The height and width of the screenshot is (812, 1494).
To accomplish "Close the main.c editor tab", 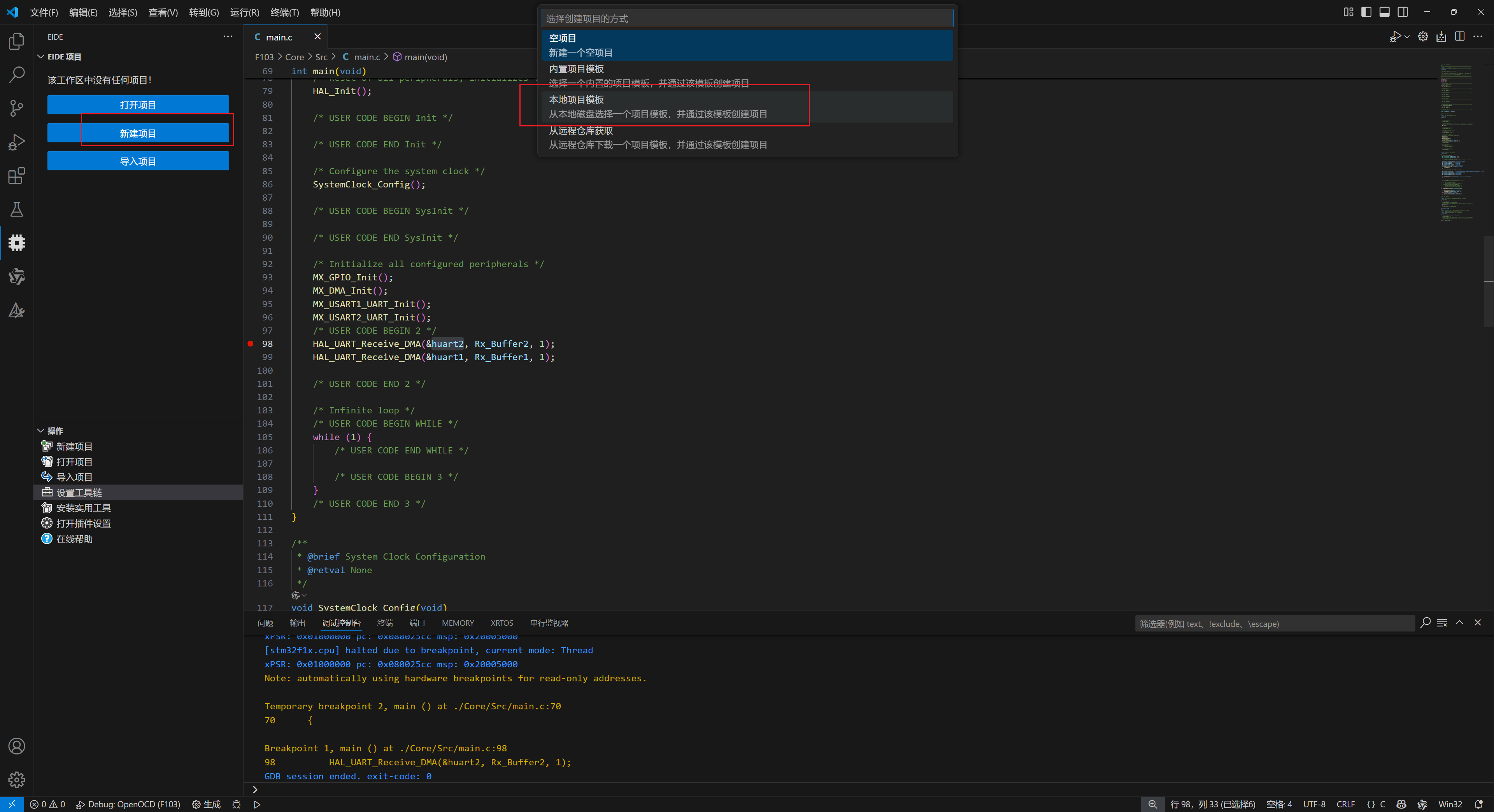I will point(317,37).
